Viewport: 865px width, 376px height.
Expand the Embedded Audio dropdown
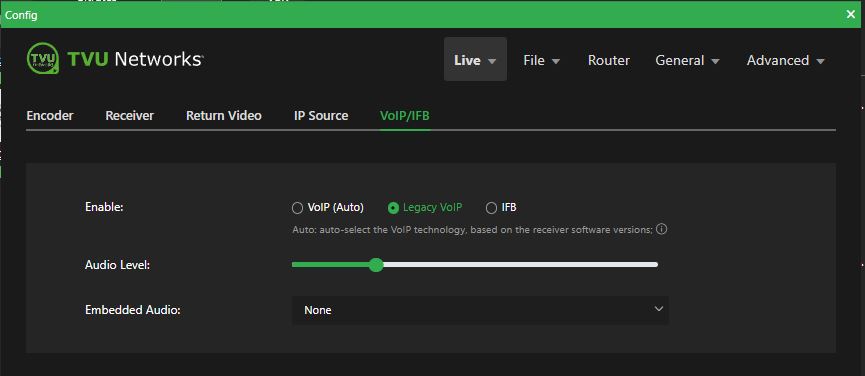480,310
